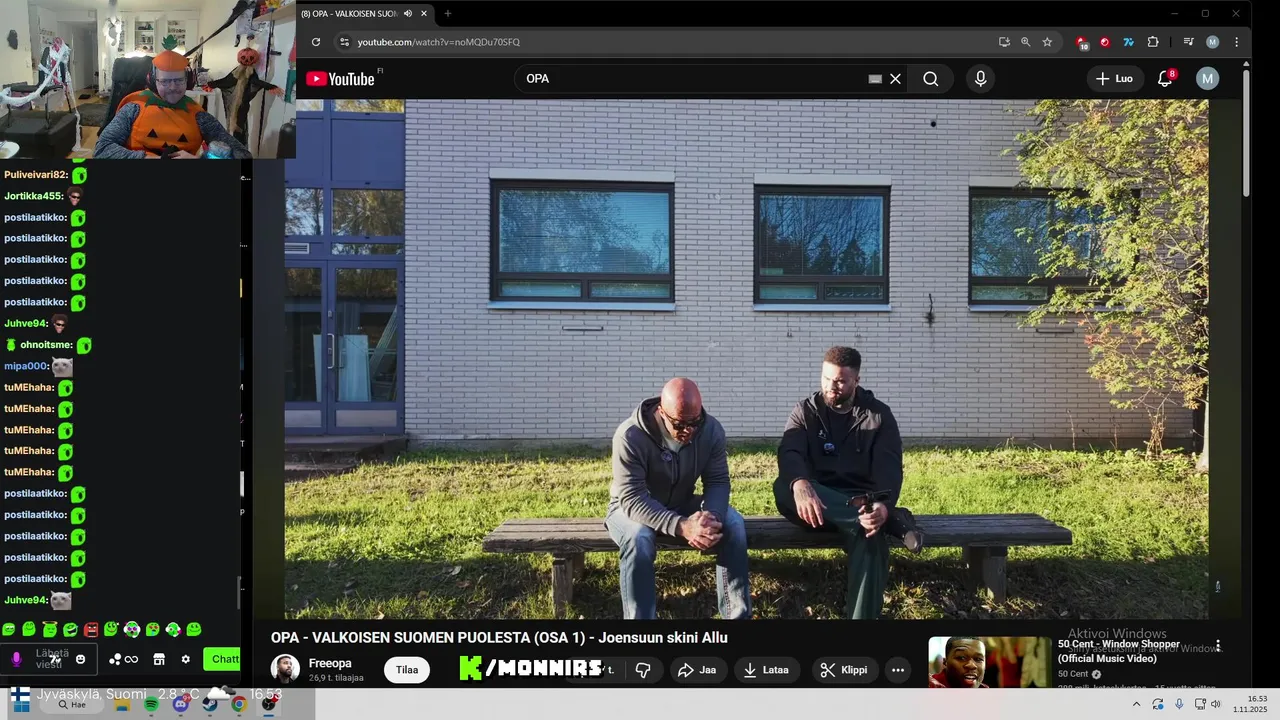
Task: Click the video player to pause
Action: click(746, 359)
